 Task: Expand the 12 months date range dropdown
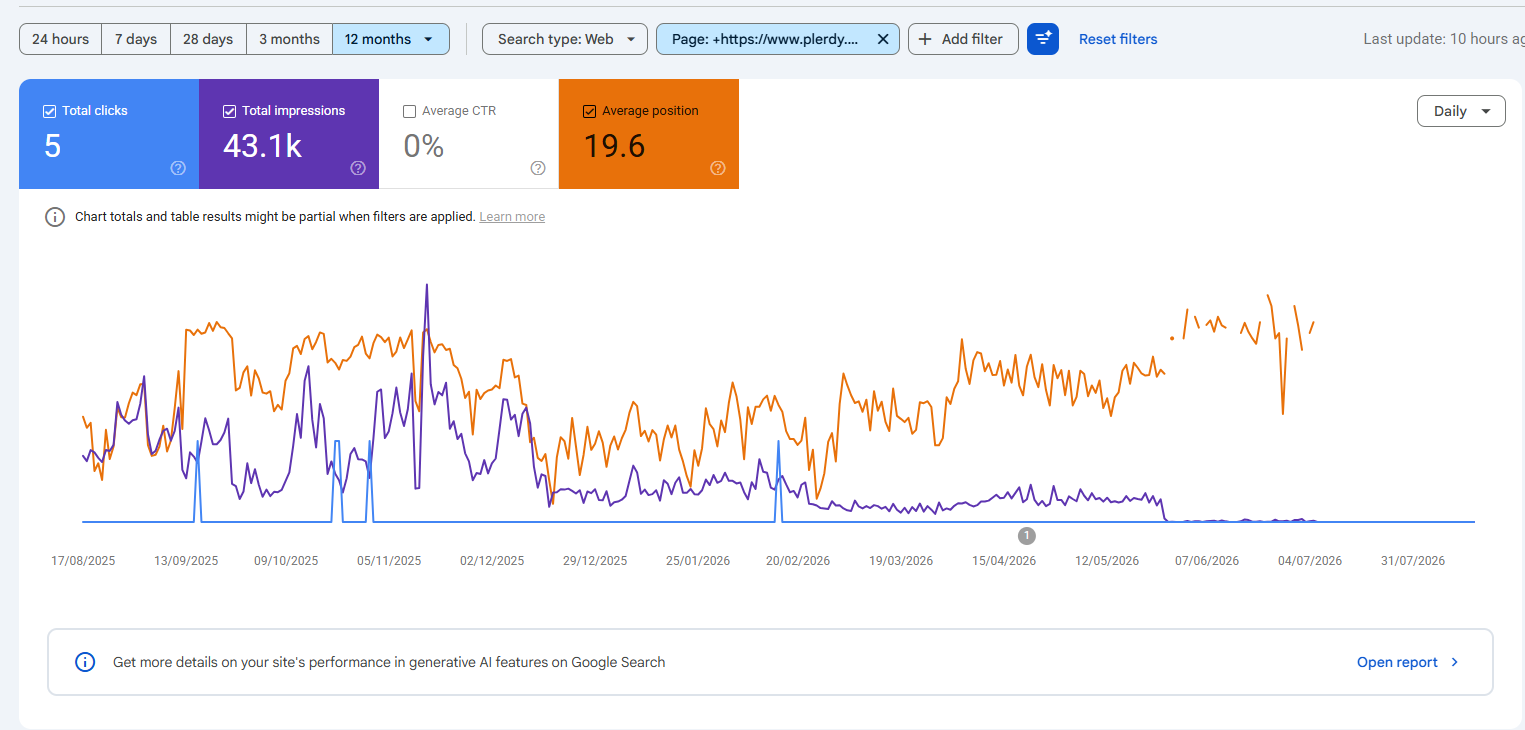click(x=391, y=39)
